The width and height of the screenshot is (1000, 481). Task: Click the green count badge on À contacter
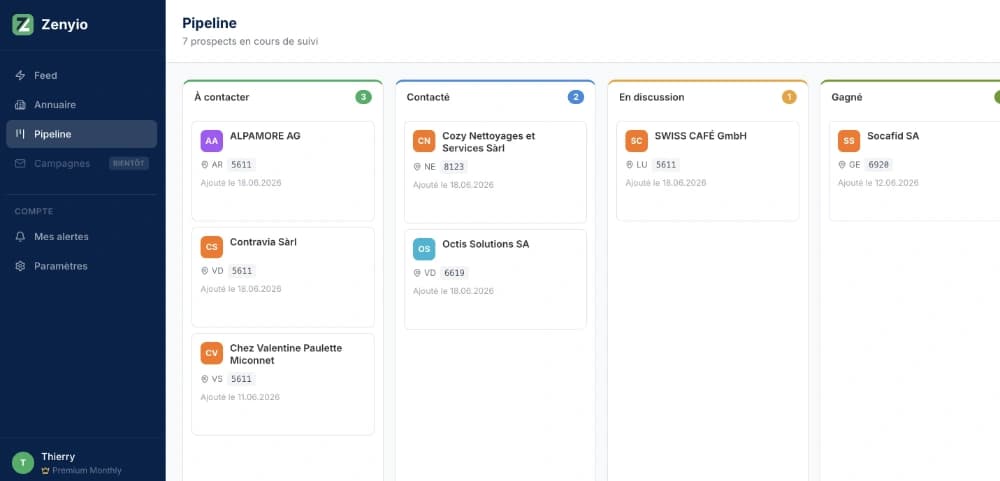click(x=364, y=98)
